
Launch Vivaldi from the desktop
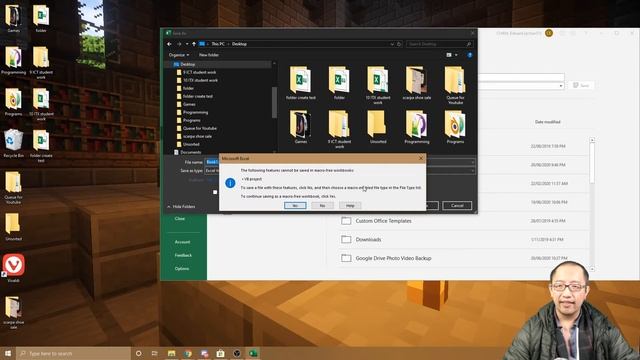(13, 268)
